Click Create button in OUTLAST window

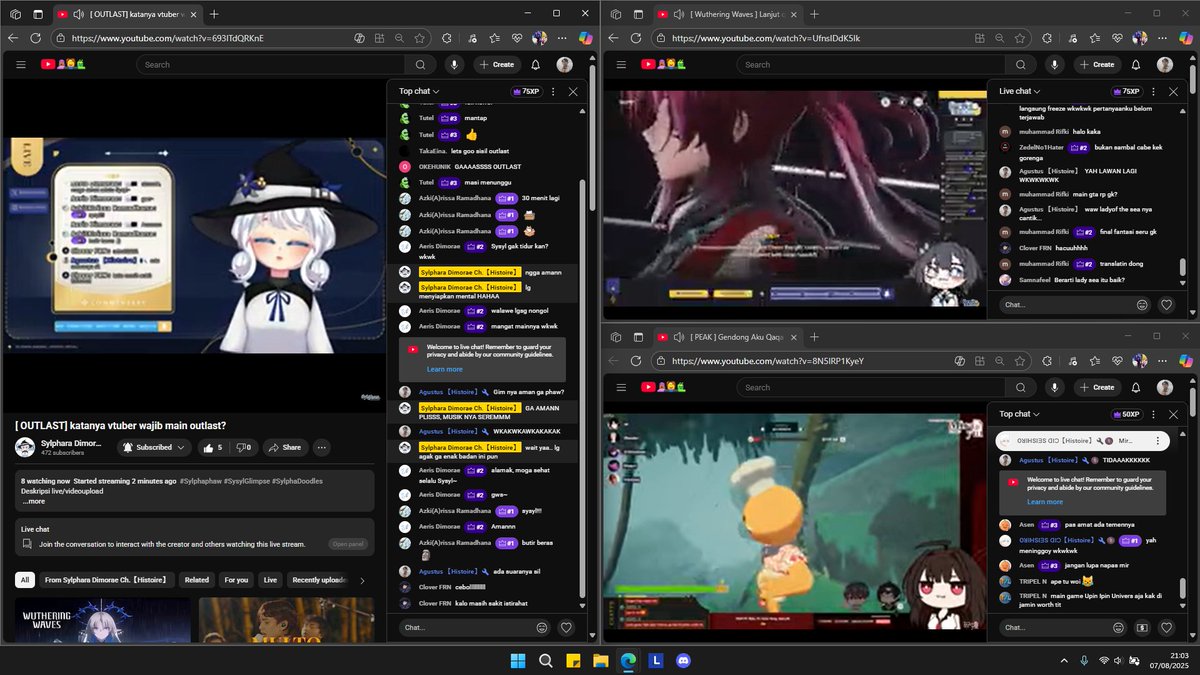click(496, 64)
